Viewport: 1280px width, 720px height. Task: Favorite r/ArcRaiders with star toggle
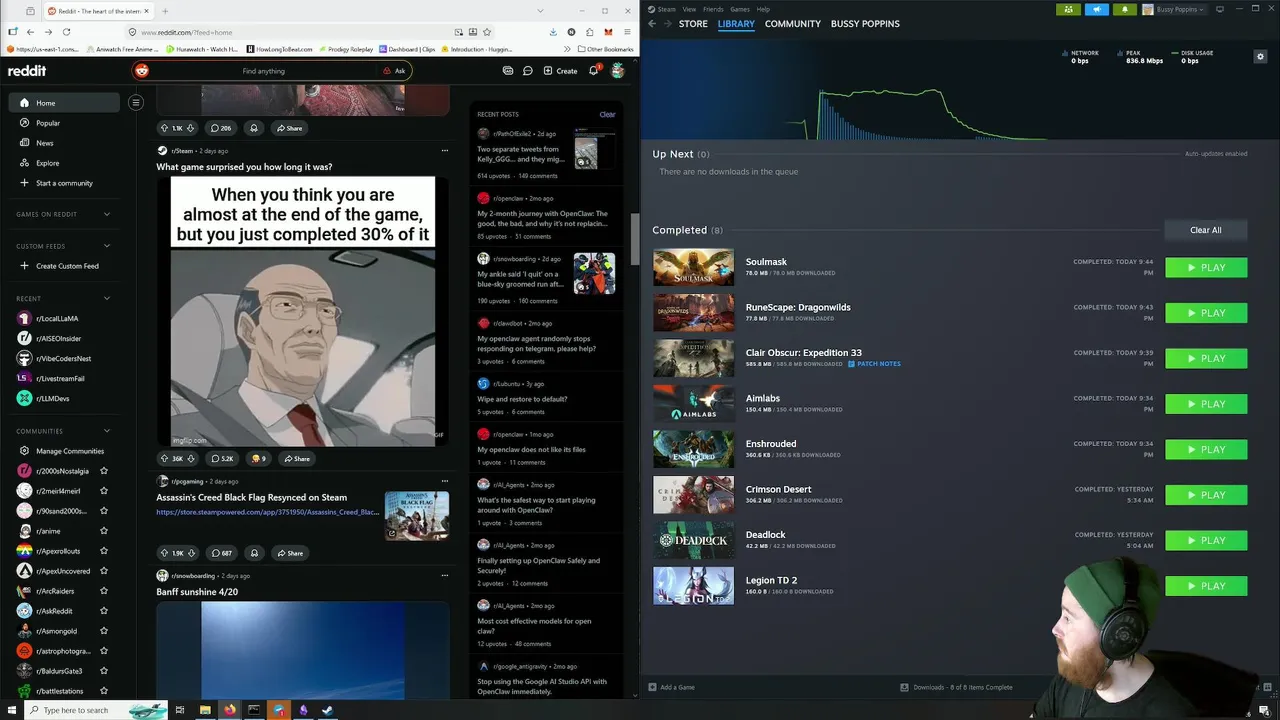pos(104,591)
